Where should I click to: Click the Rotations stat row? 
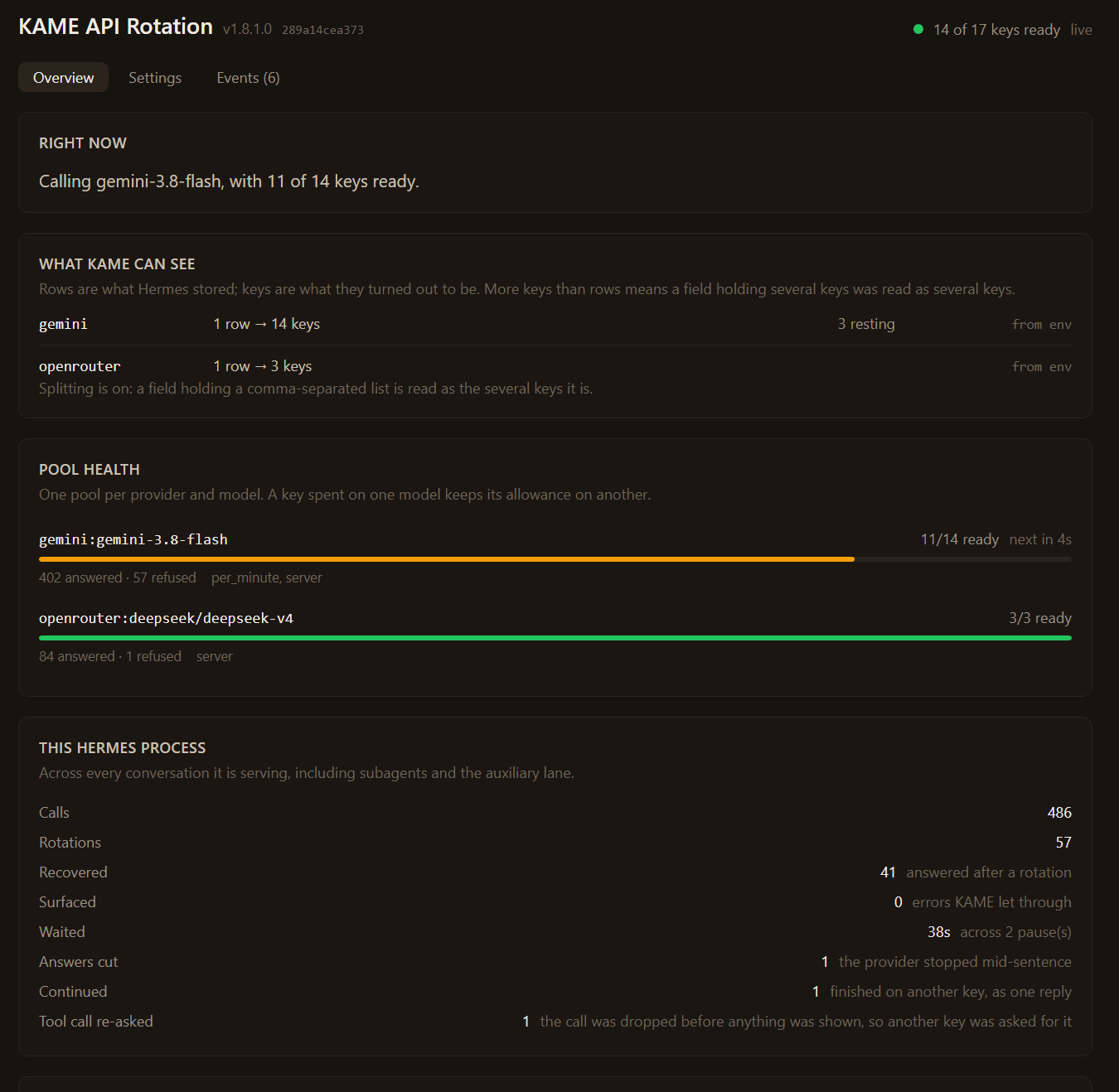pos(555,843)
